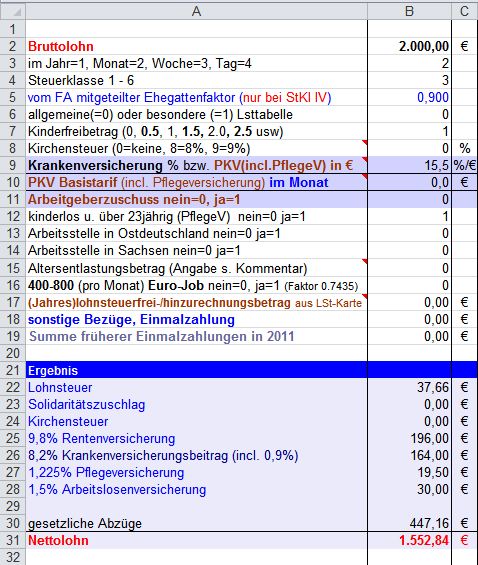Select row 21 header of Ergebnis
478x565 pixels.
pos(13,370)
